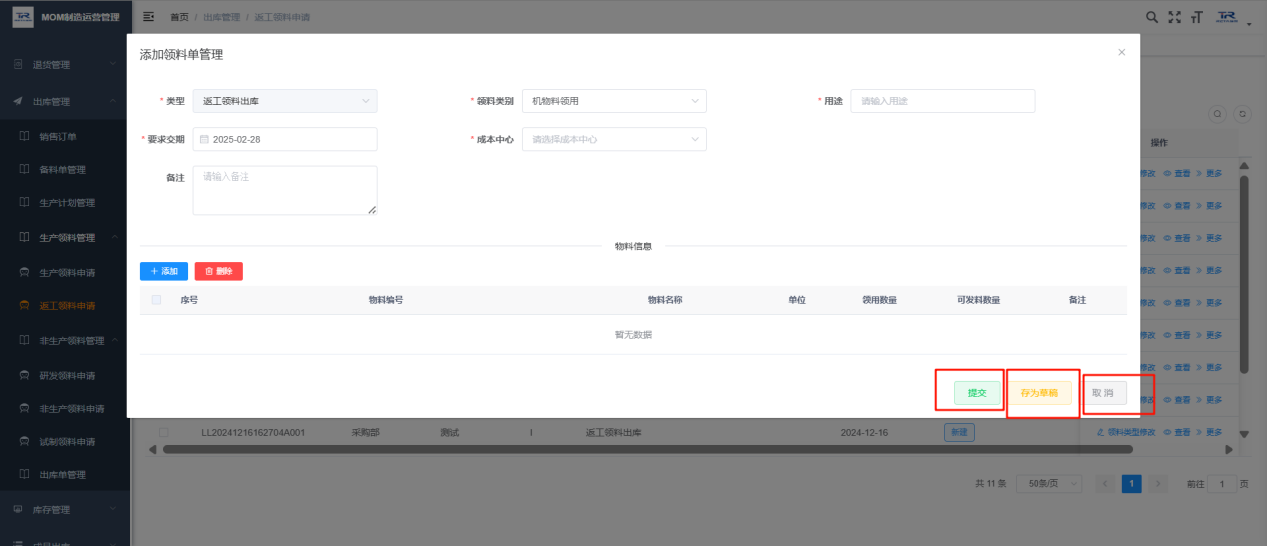The height and width of the screenshot is (546, 1267).
Task: Open 非生产领料申请 sidebar item
Action: [x=71, y=409]
